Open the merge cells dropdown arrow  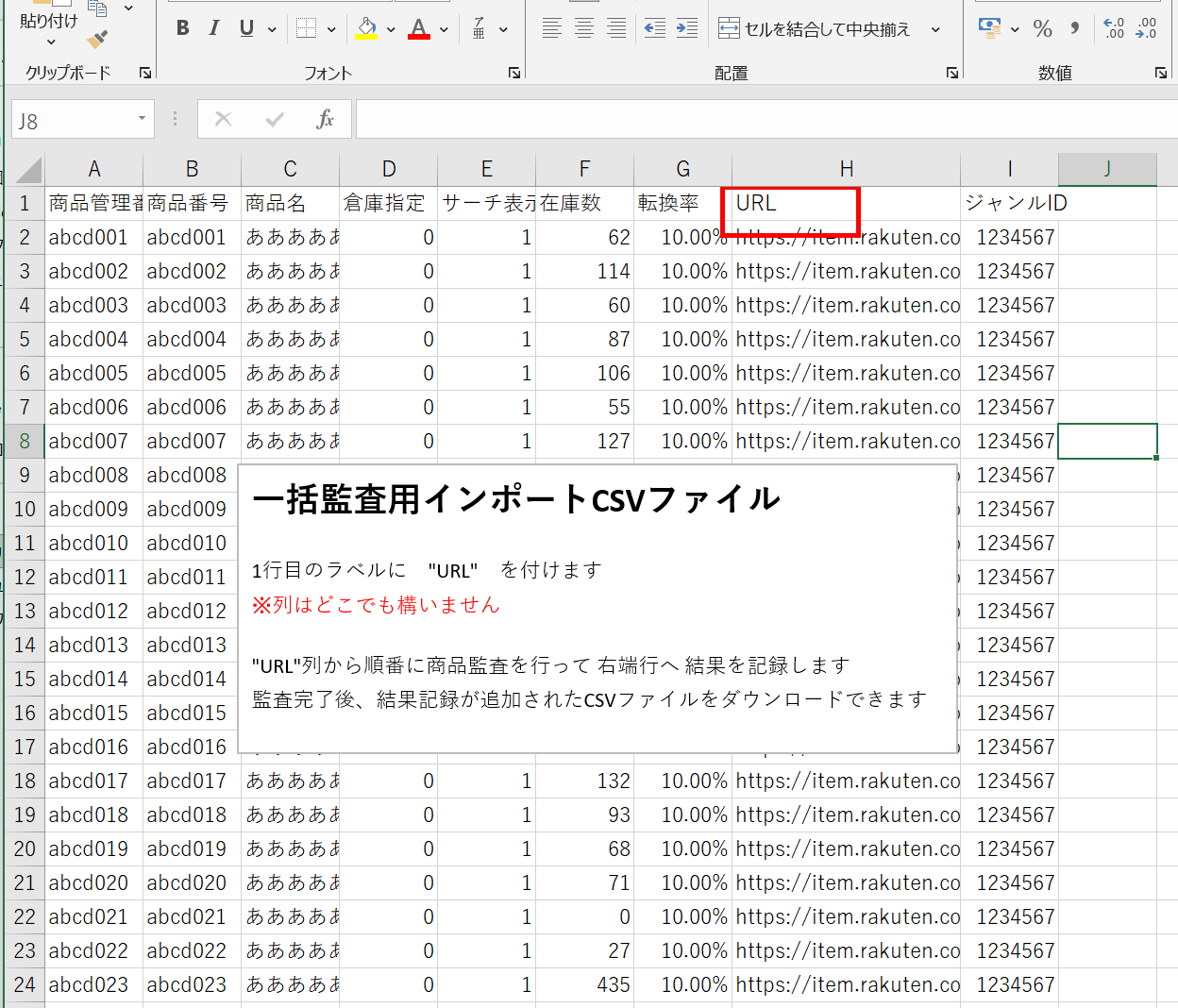(935, 29)
